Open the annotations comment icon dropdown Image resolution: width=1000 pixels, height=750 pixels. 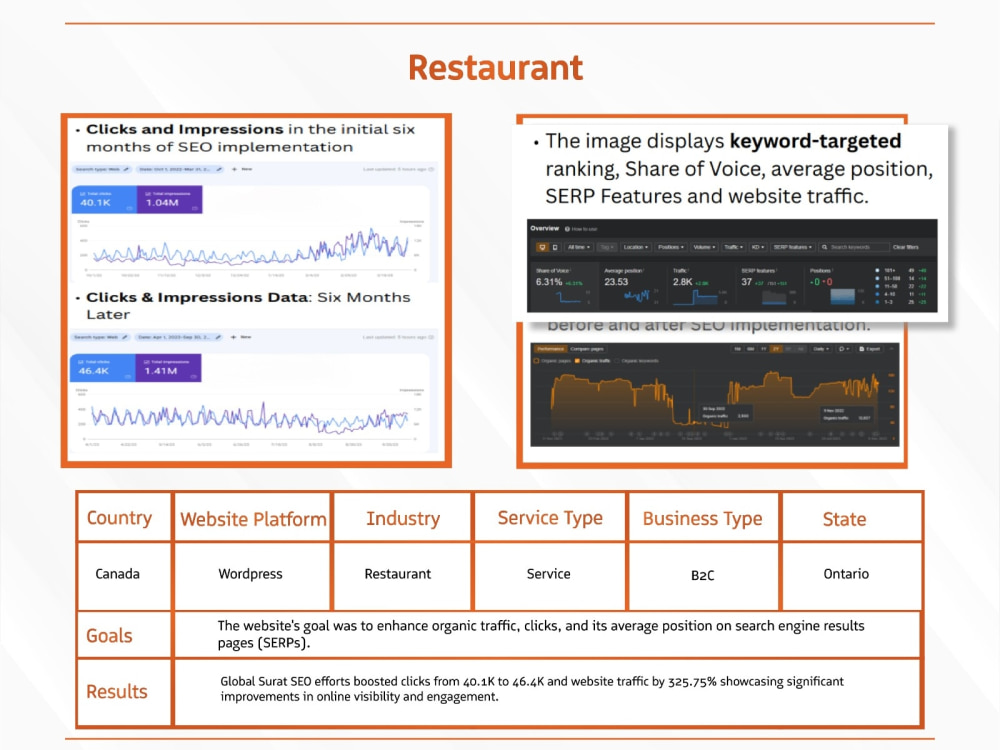coord(844,349)
